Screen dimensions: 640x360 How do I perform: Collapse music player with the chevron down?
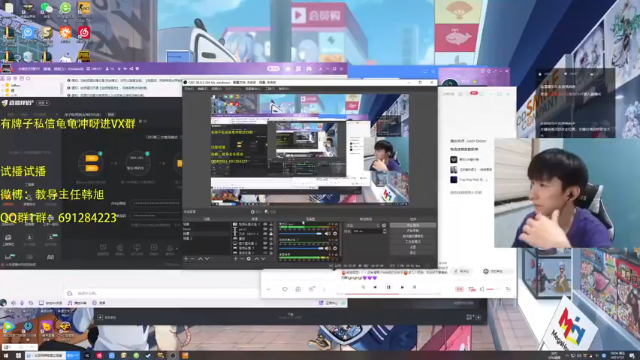[269, 289]
